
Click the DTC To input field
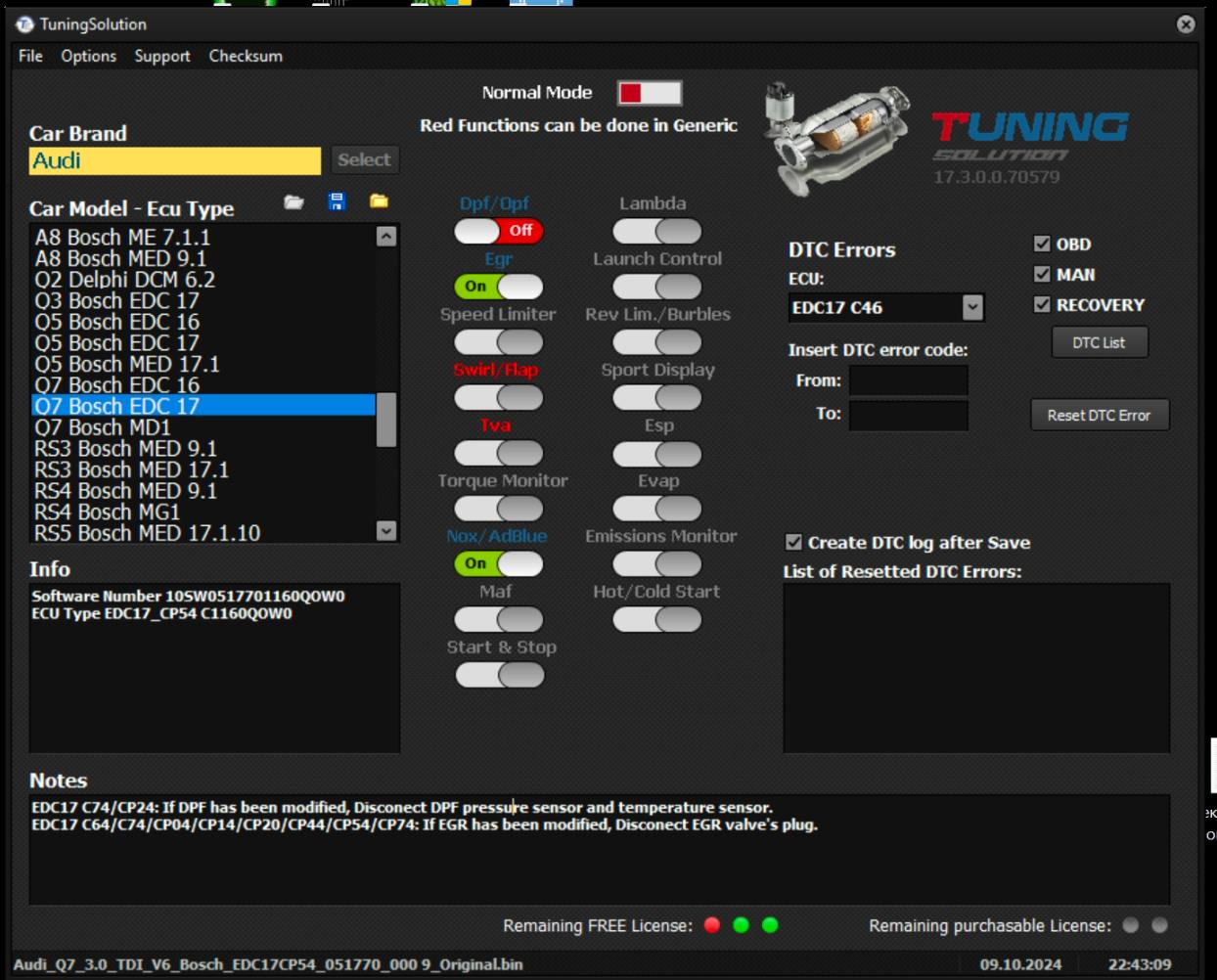[x=909, y=415]
